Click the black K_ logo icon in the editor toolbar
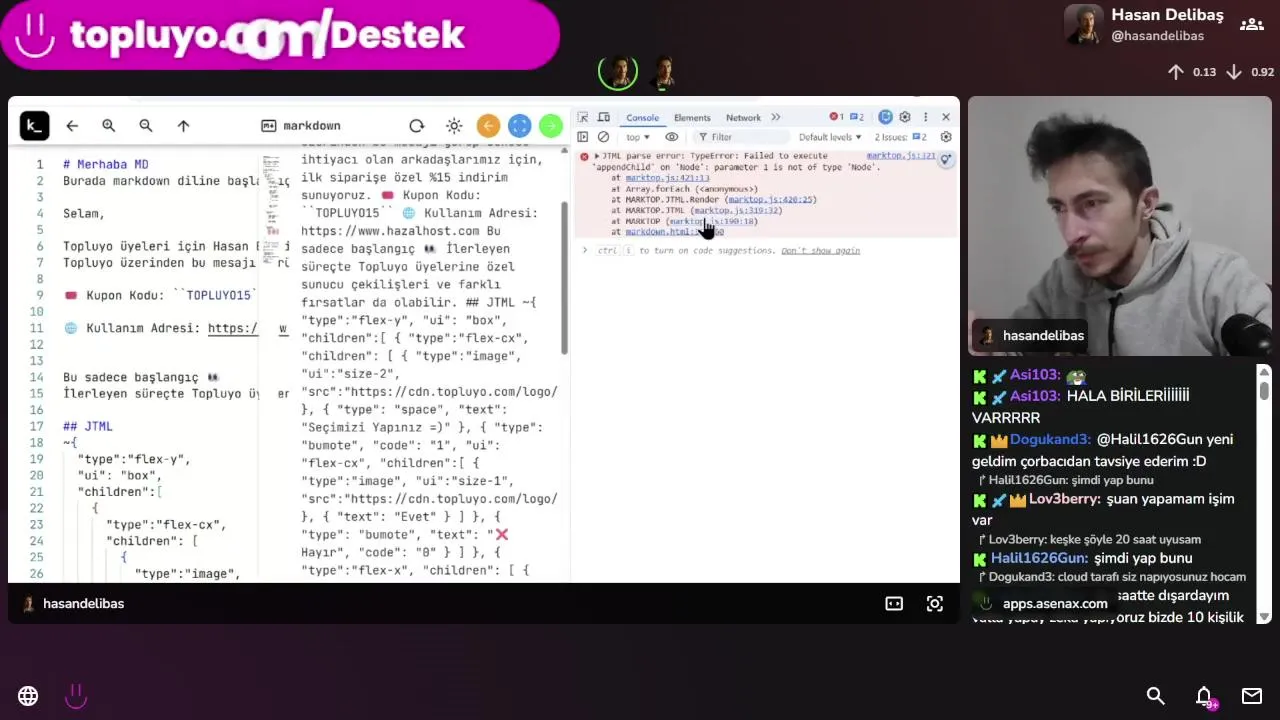This screenshot has height=720, width=1280. coord(34,125)
